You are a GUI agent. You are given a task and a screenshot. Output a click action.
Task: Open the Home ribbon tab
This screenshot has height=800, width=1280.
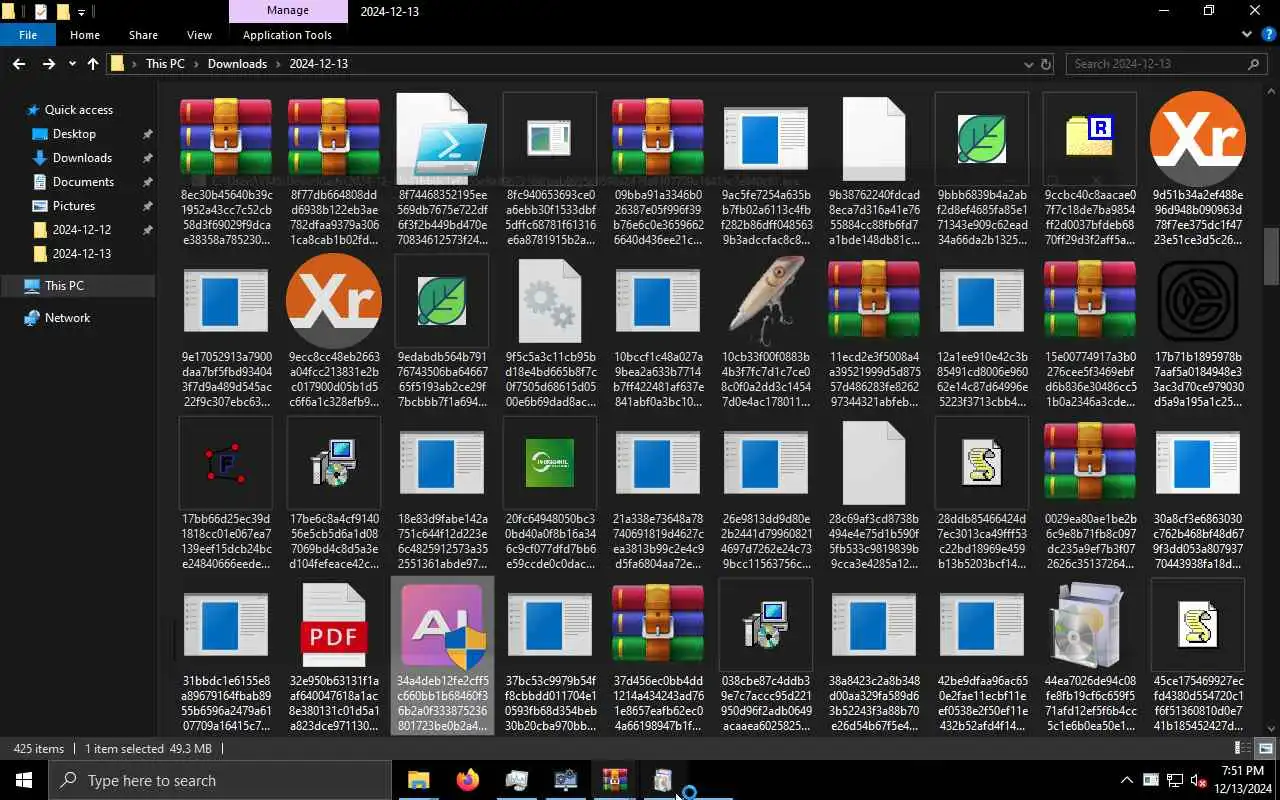point(85,35)
